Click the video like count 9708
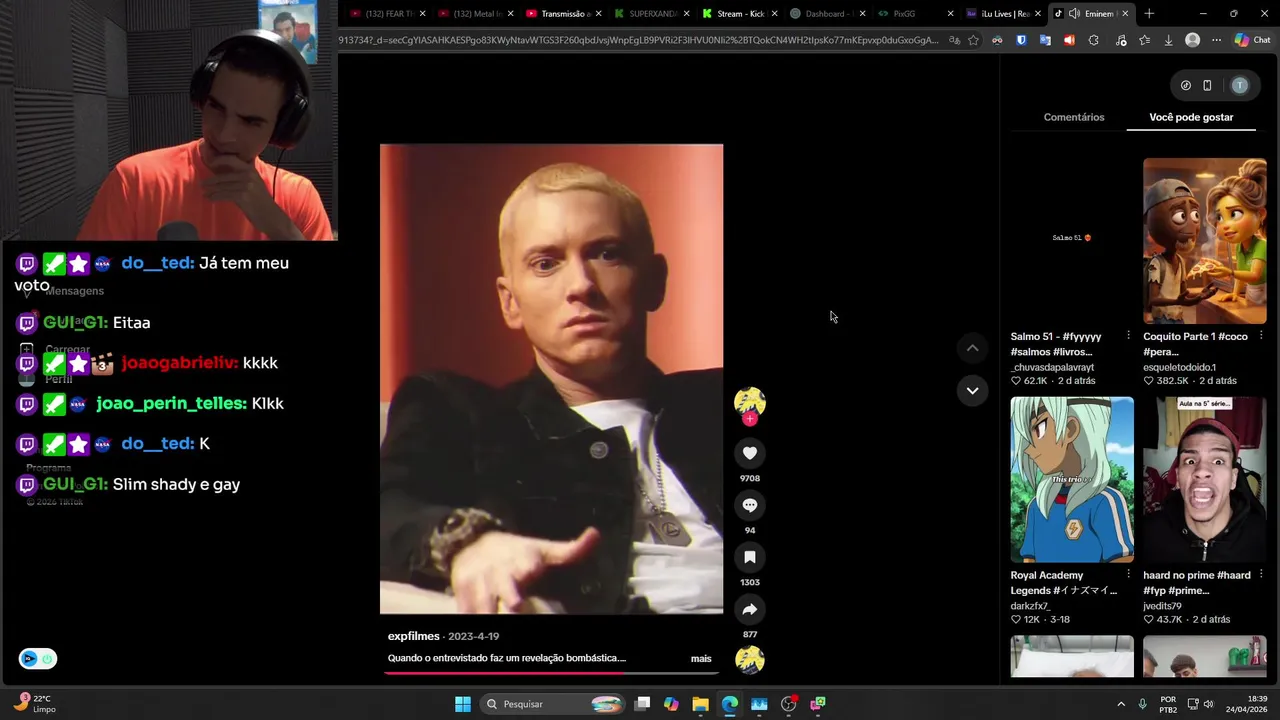The width and height of the screenshot is (1280, 720). [x=750, y=478]
